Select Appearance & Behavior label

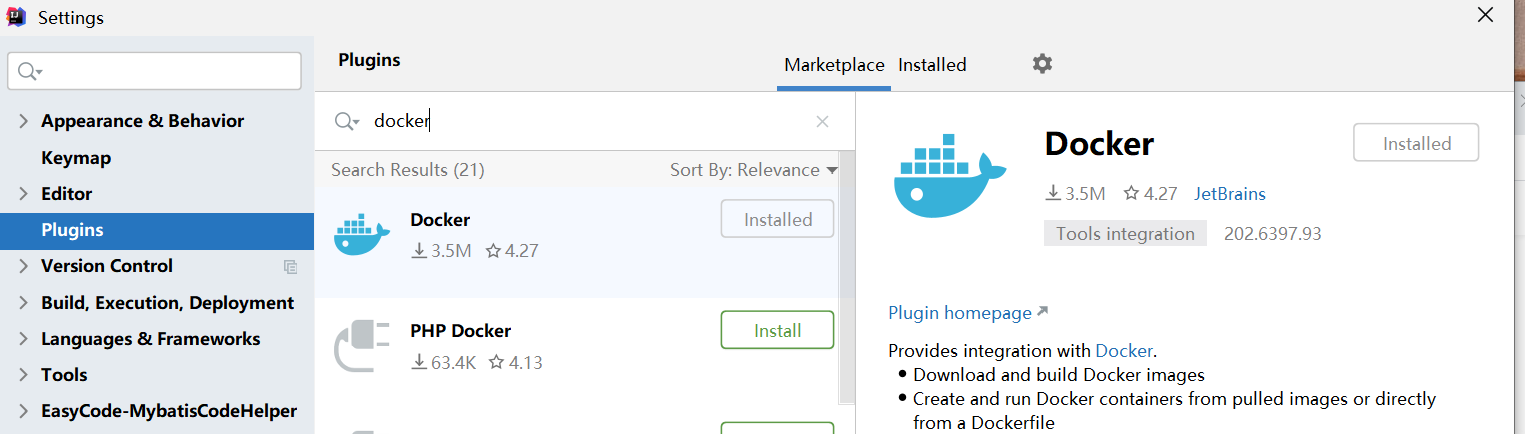point(142,121)
